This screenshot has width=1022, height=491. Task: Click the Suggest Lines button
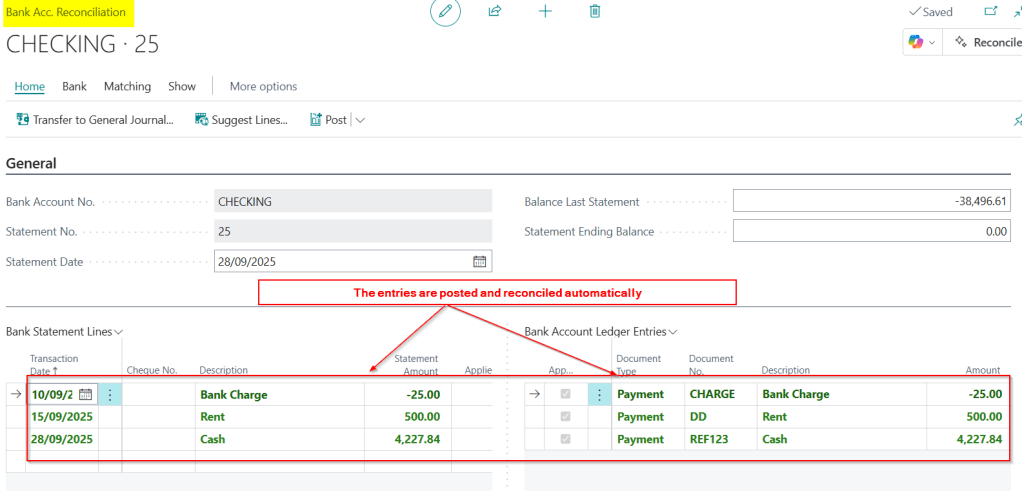coord(241,120)
